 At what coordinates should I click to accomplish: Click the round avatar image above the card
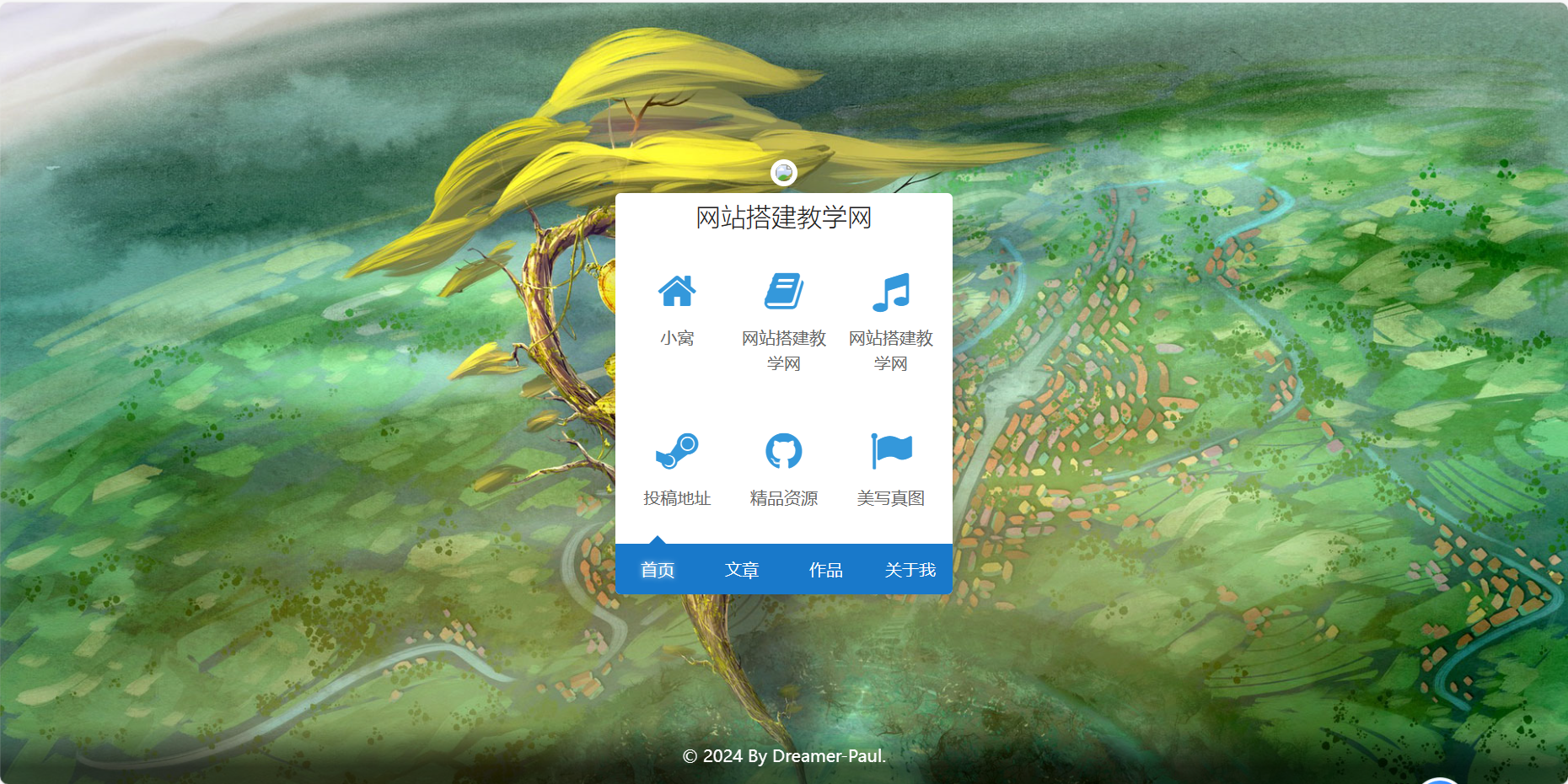click(784, 173)
